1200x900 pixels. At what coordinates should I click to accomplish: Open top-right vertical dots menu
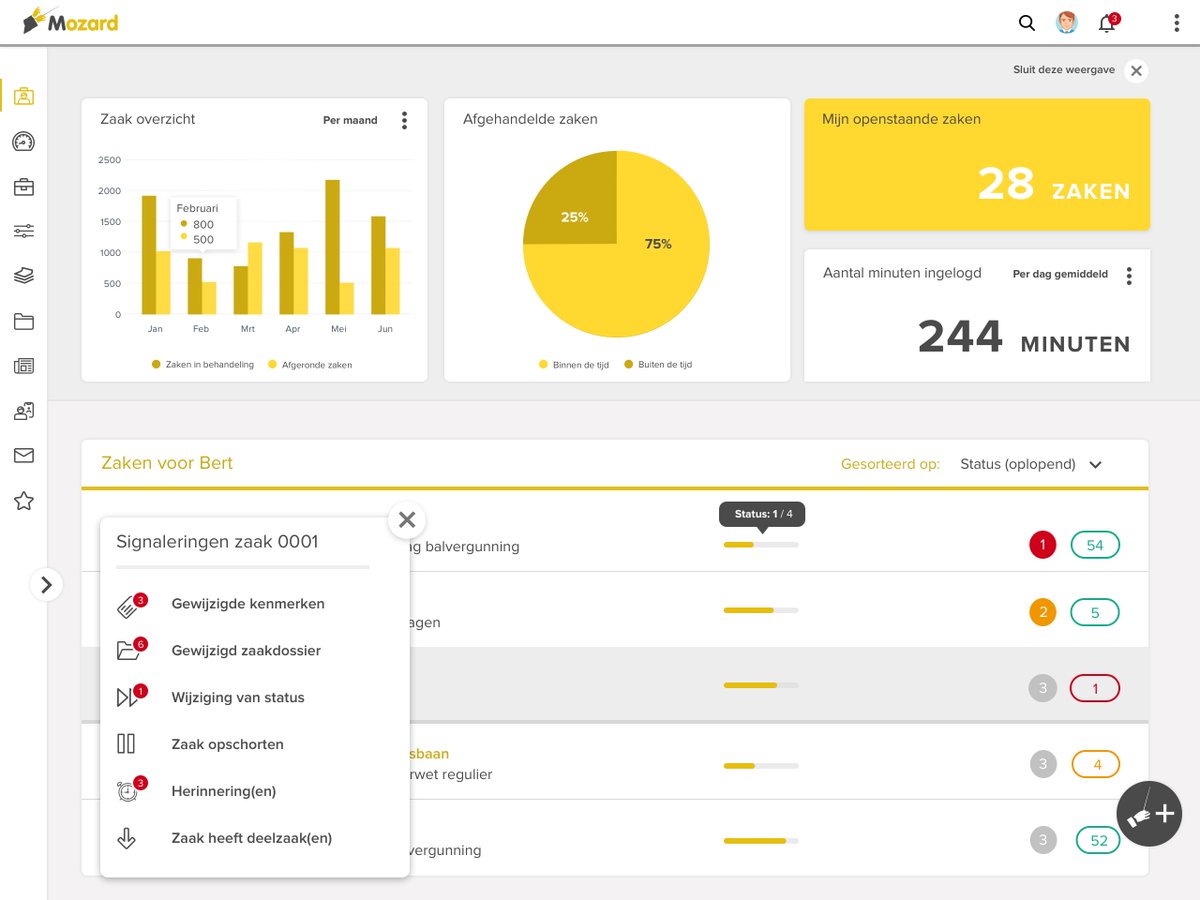click(x=1177, y=23)
